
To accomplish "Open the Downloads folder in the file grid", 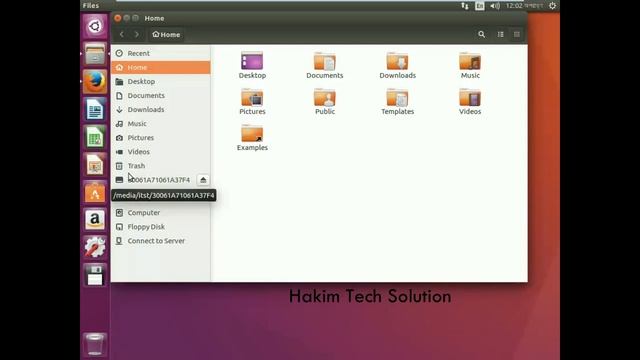I will pos(397,65).
